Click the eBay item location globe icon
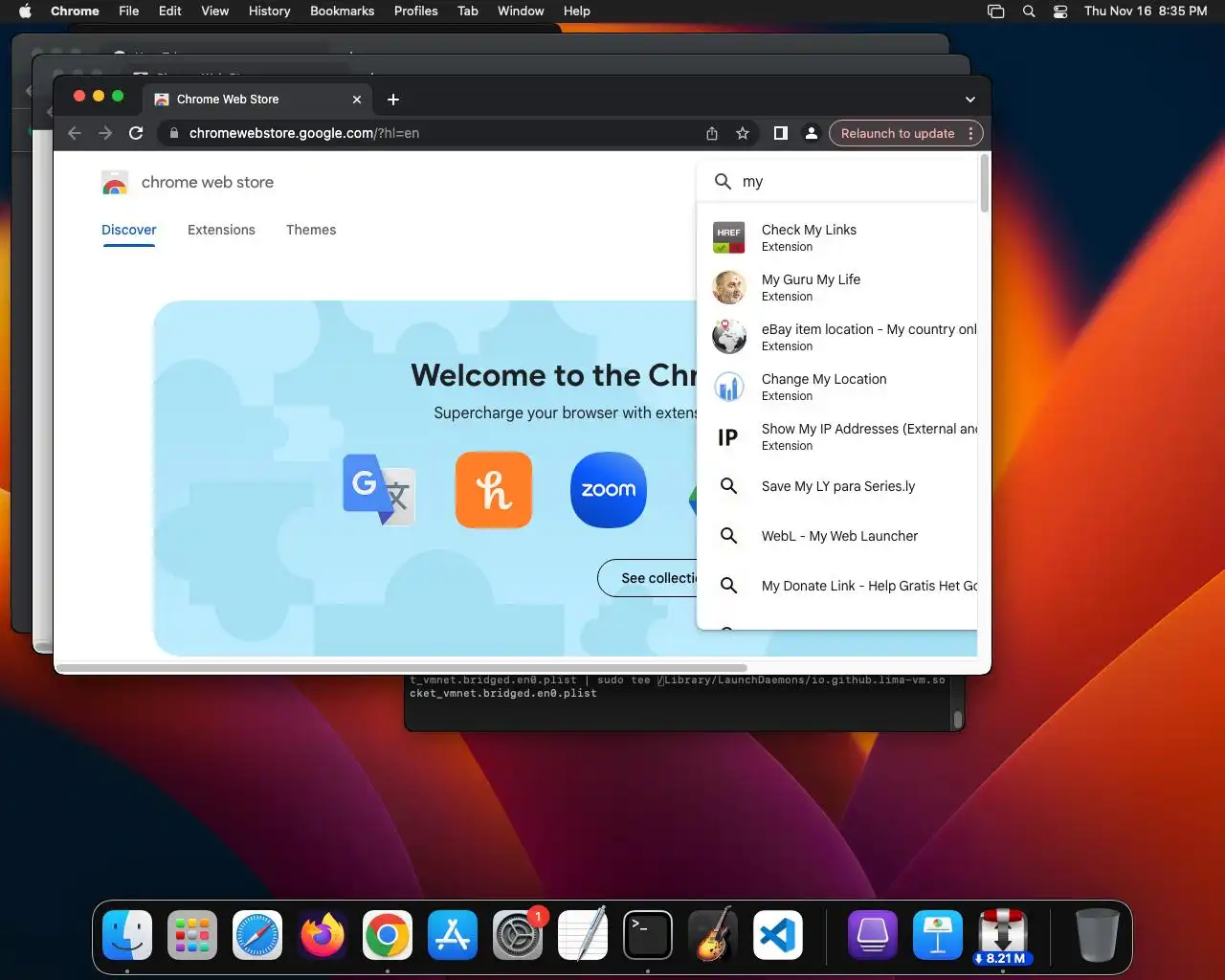The height and width of the screenshot is (980, 1225). (729, 337)
